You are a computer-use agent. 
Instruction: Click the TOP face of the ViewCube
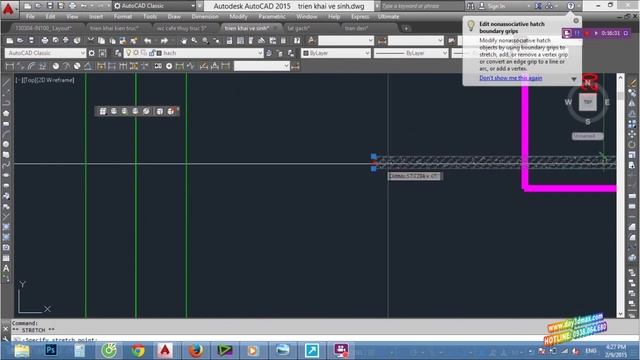(587, 102)
